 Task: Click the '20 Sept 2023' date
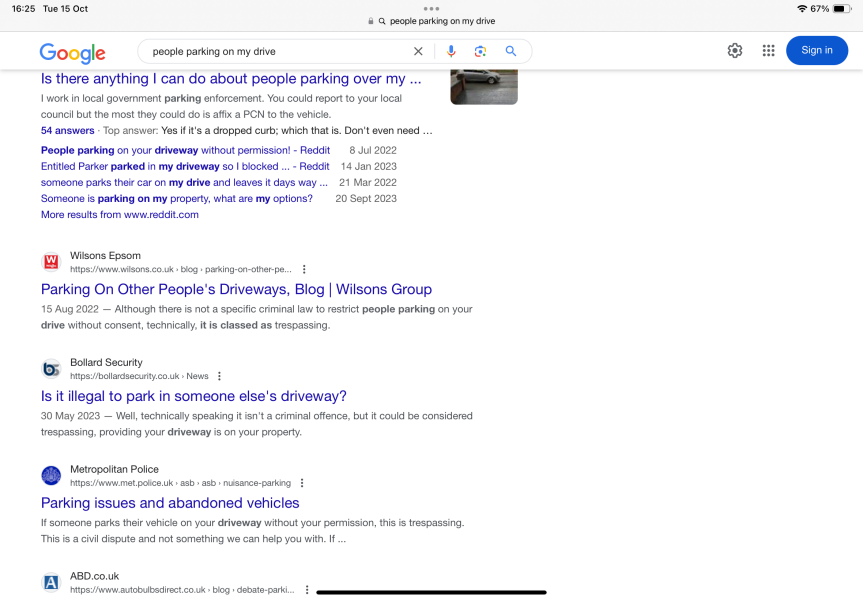point(366,198)
